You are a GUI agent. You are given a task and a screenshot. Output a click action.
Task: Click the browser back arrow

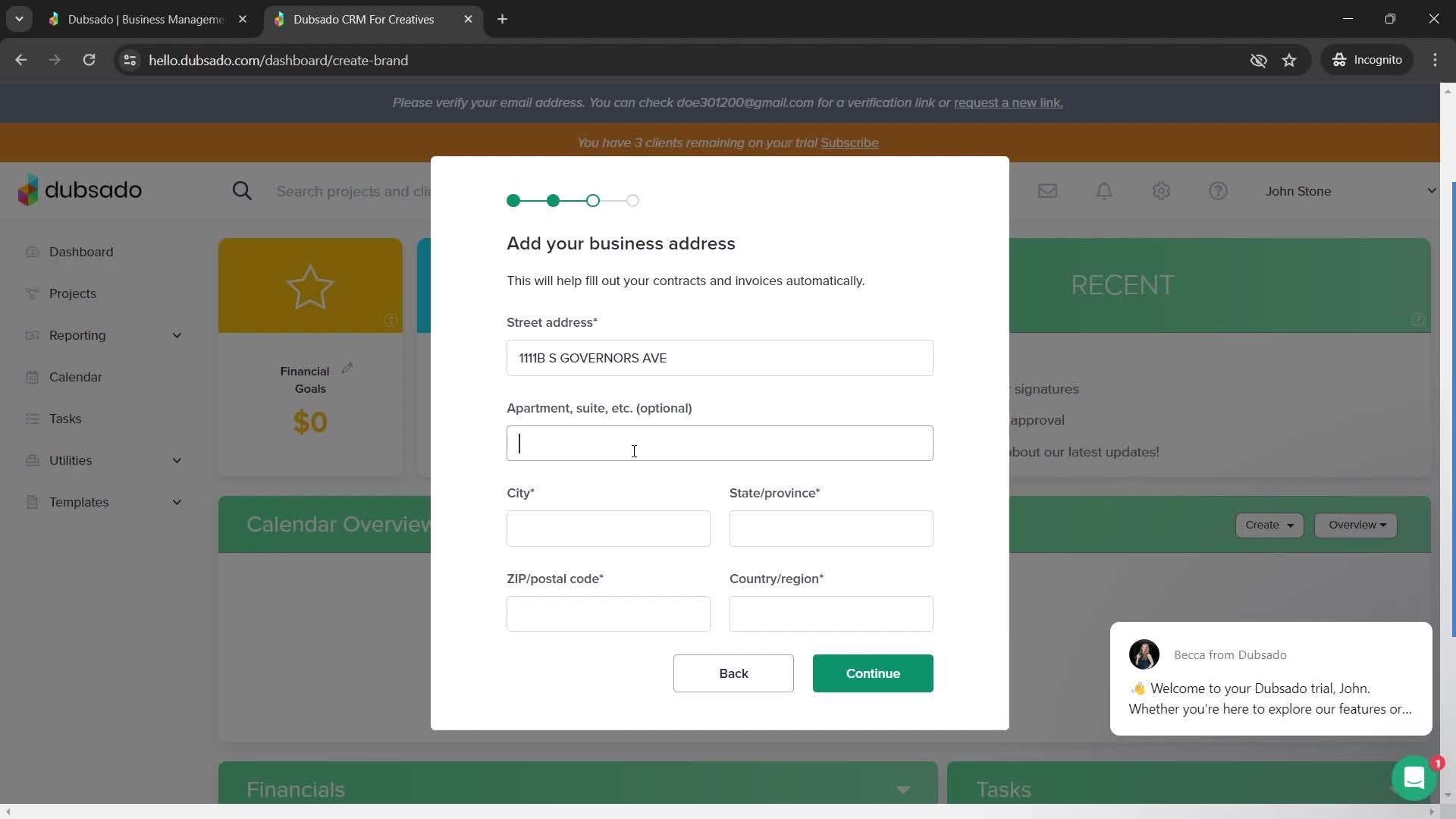(x=21, y=60)
